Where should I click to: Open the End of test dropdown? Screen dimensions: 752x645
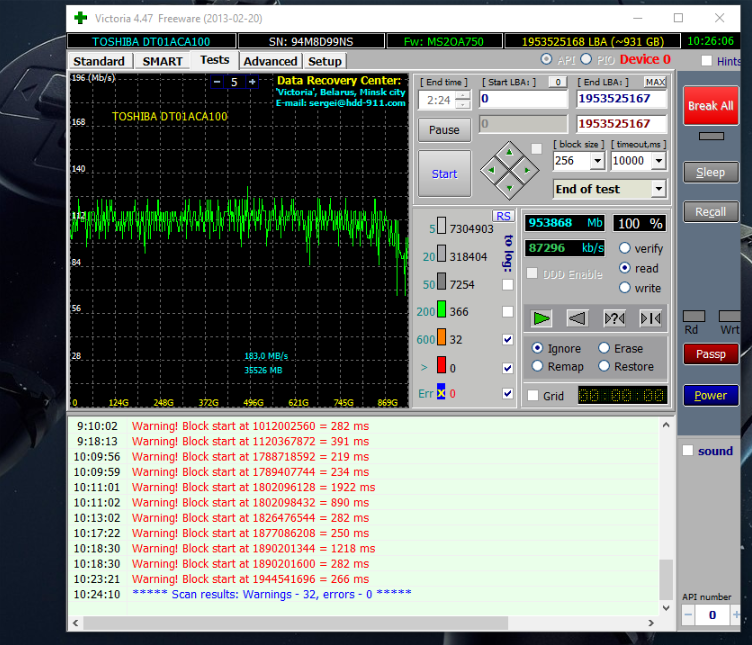click(x=658, y=189)
